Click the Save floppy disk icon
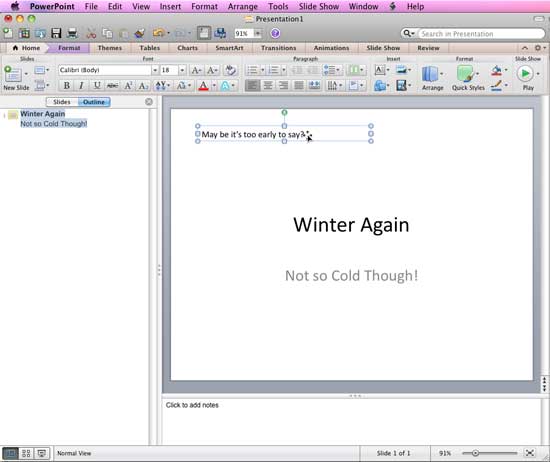550x462 pixels. coord(56,33)
